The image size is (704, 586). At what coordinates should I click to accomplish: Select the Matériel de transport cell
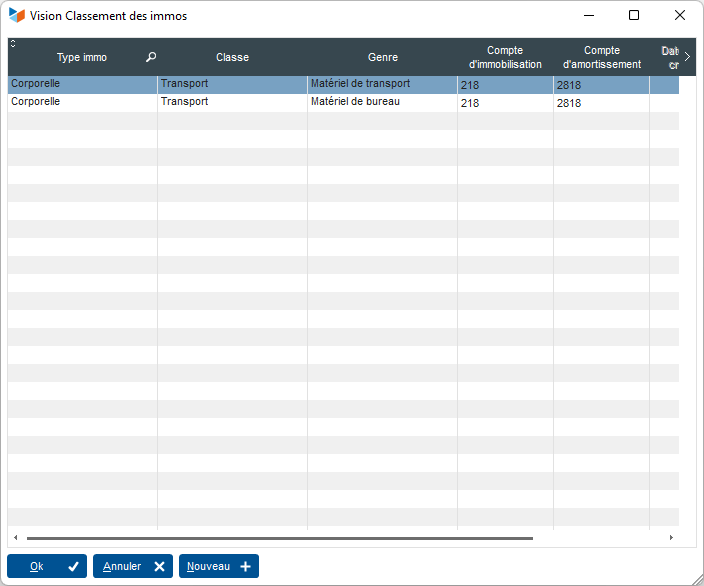(360, 84)
